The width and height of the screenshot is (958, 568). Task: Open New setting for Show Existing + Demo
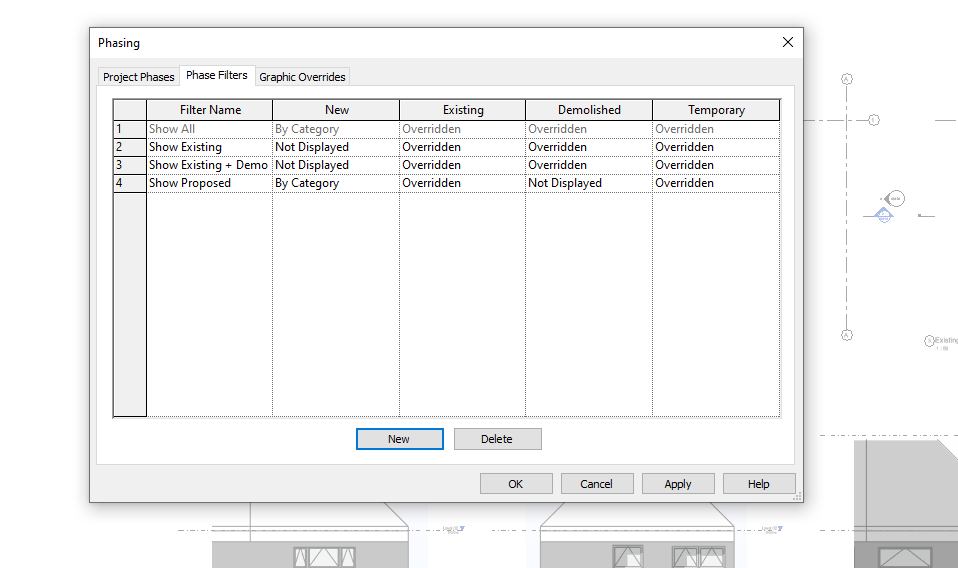336,165
